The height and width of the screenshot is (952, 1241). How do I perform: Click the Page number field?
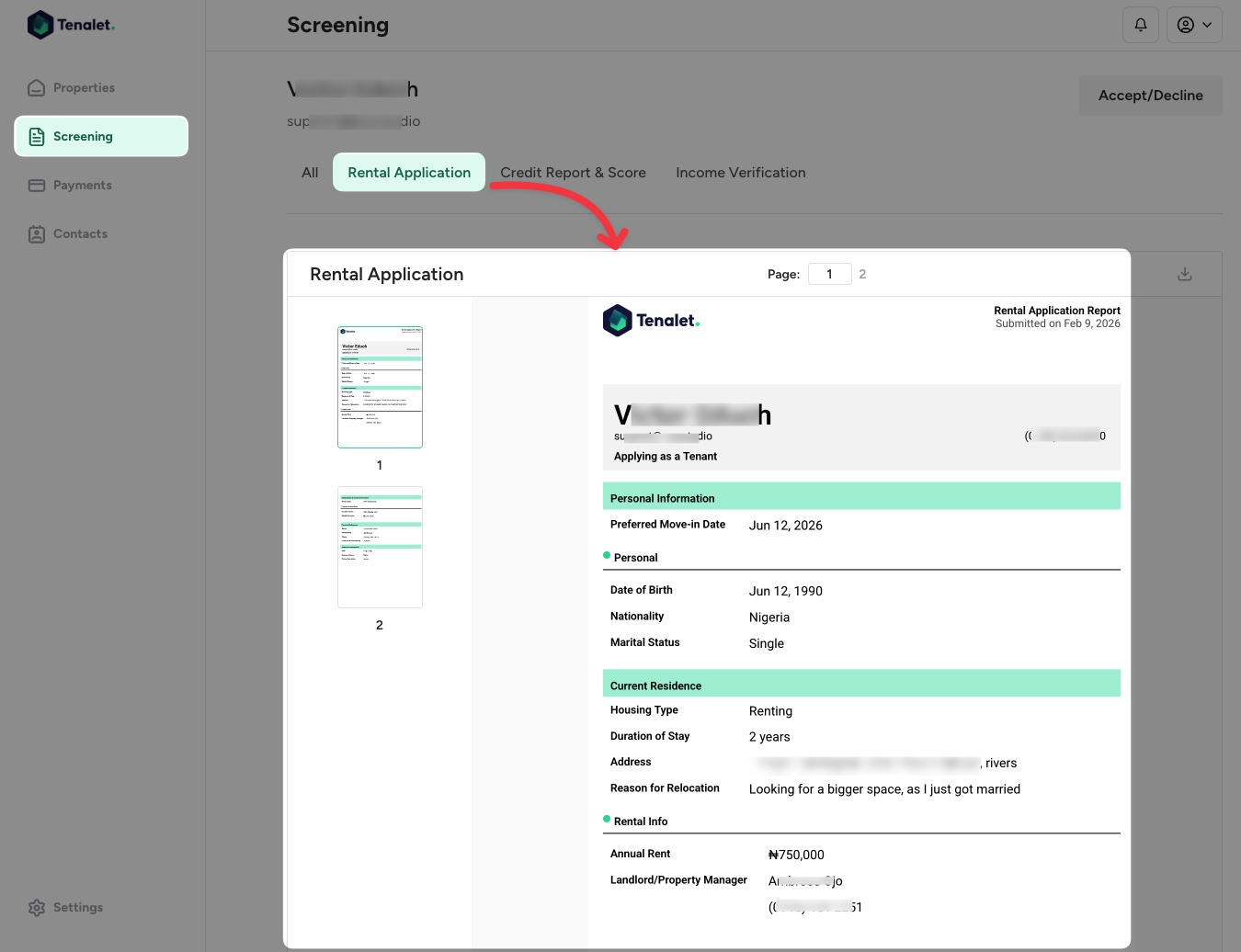tap(829, 274)
